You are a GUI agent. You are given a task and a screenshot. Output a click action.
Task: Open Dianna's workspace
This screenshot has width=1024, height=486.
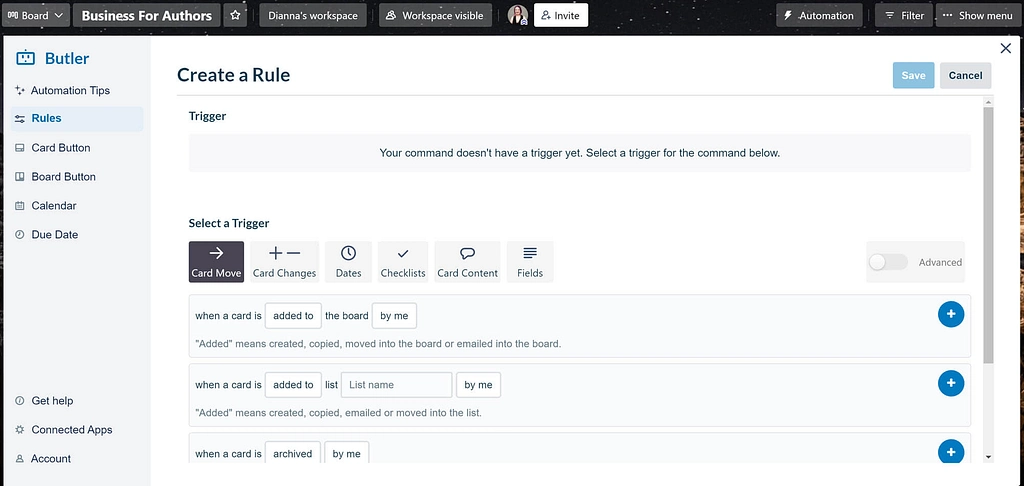(x=313, y=16)
